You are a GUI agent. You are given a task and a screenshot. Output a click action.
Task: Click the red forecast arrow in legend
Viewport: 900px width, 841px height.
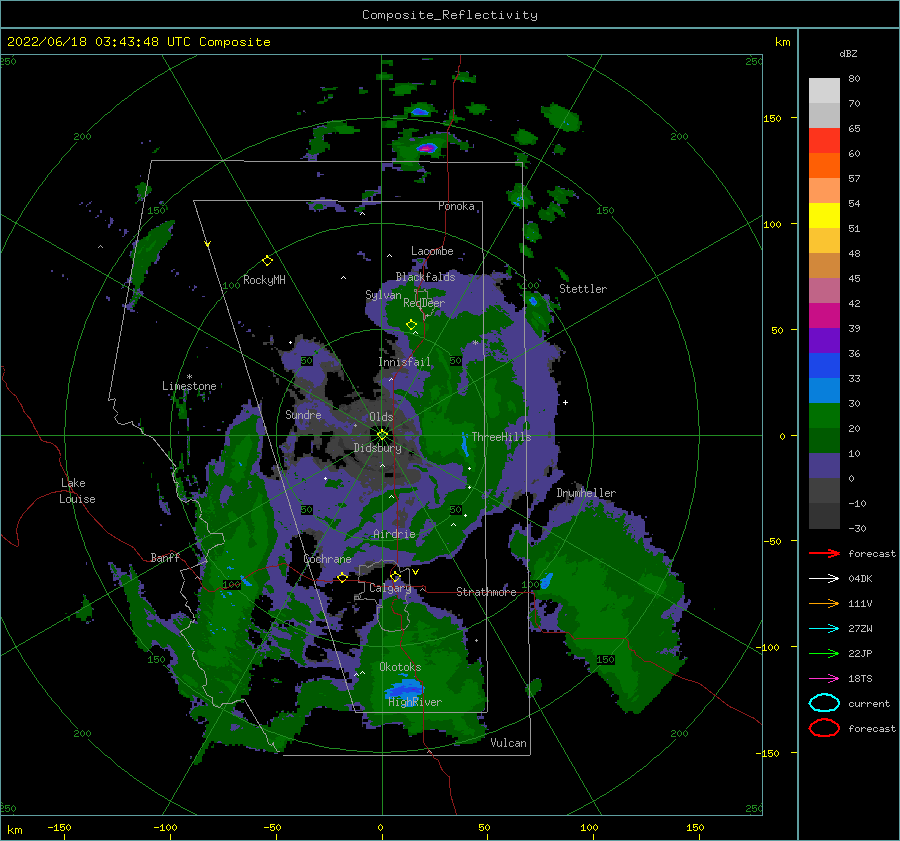pos(824,553)
